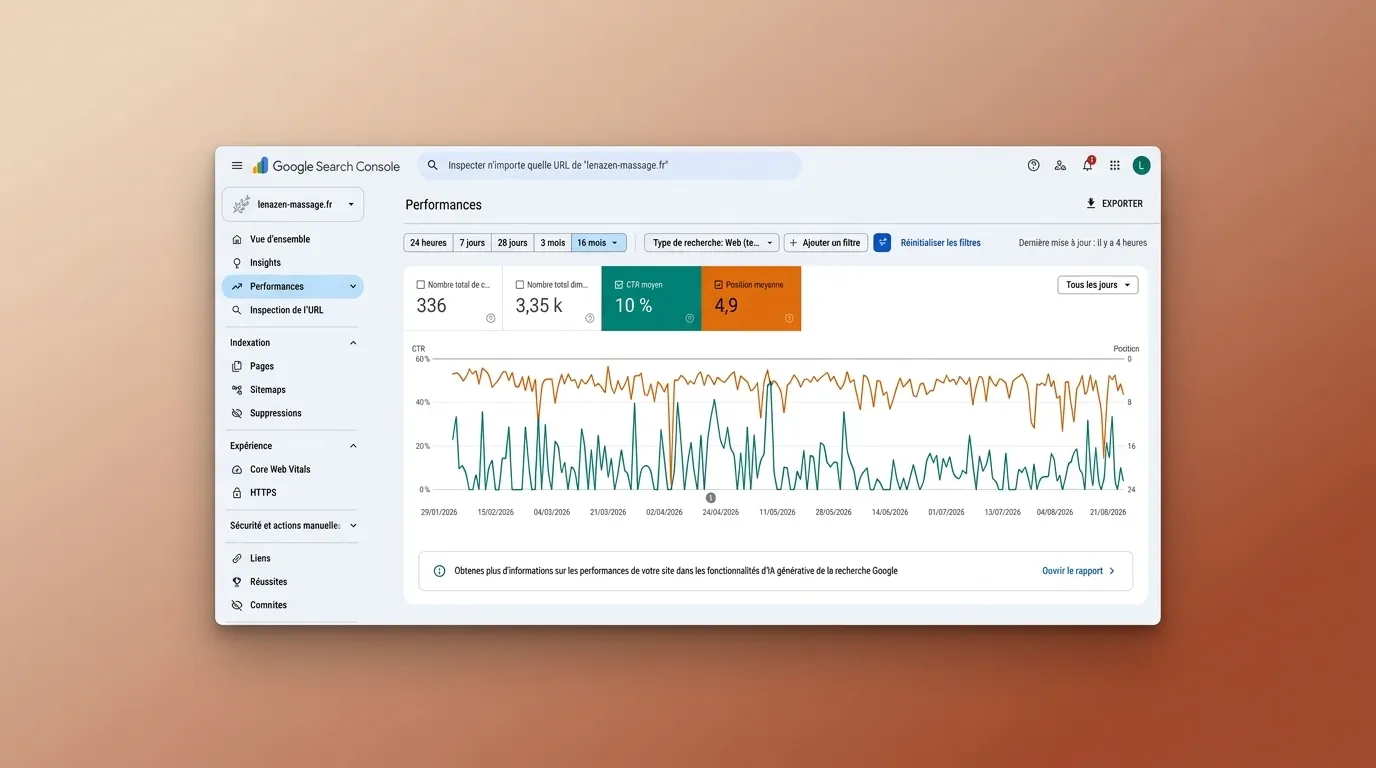Screen dimensions: 1376x768
Task: Click the pages icon beside Pages
Action: (237, 366)
